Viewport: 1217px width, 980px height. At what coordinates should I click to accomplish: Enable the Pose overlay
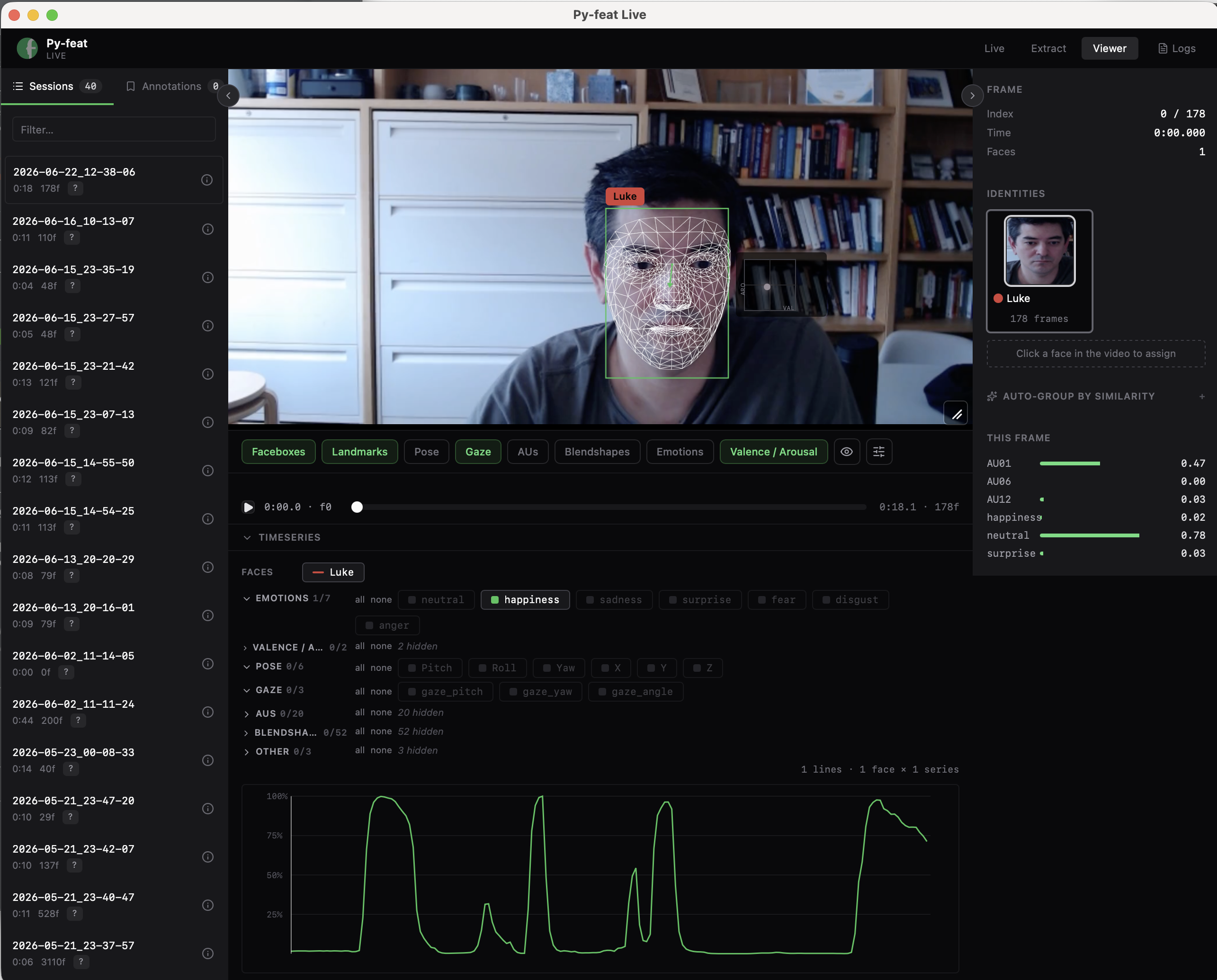pyautogui.click(x=426, y=452)
